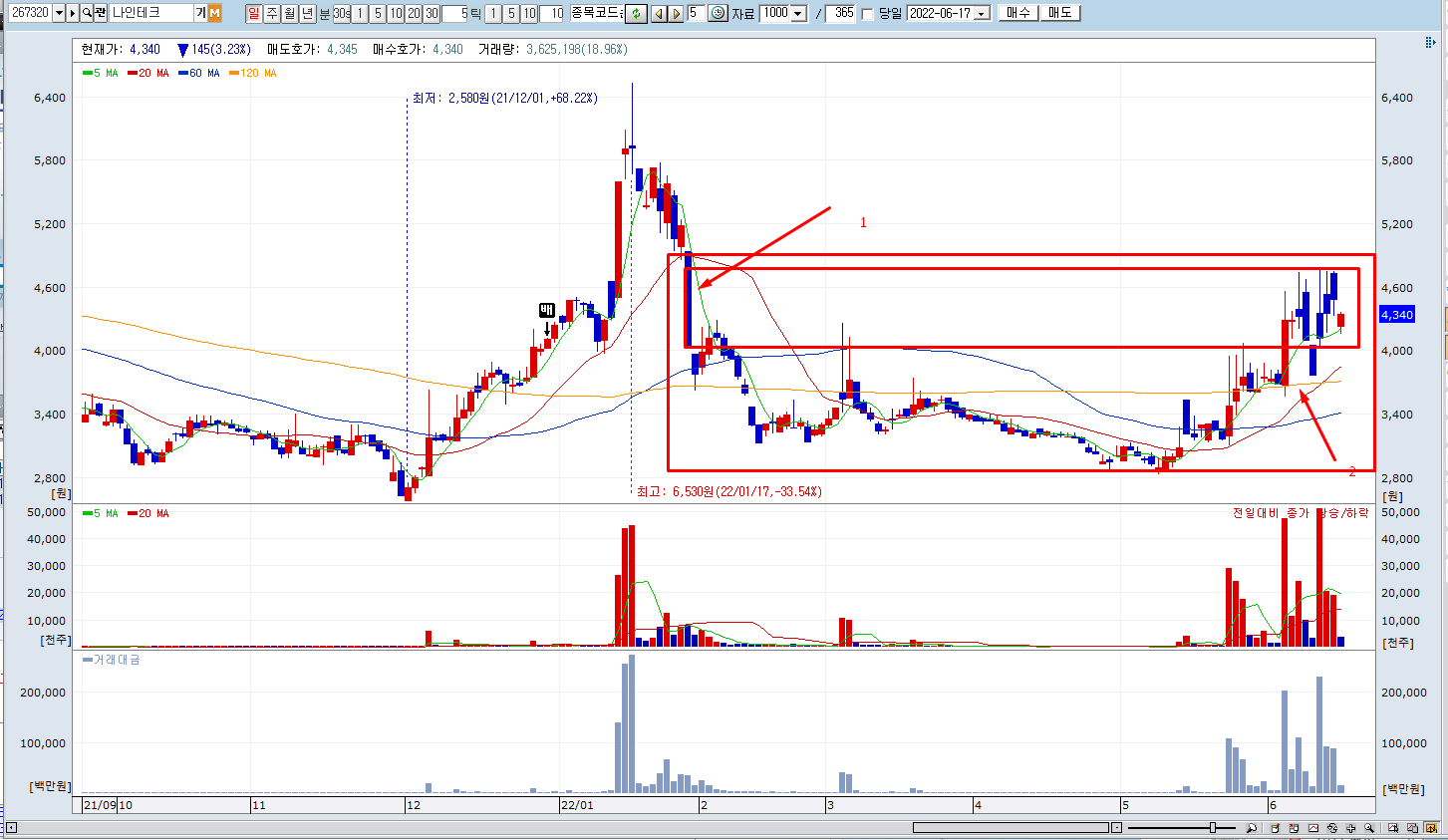Click the current price tag 4,340 on right axis

click(x=1397, y=315)
